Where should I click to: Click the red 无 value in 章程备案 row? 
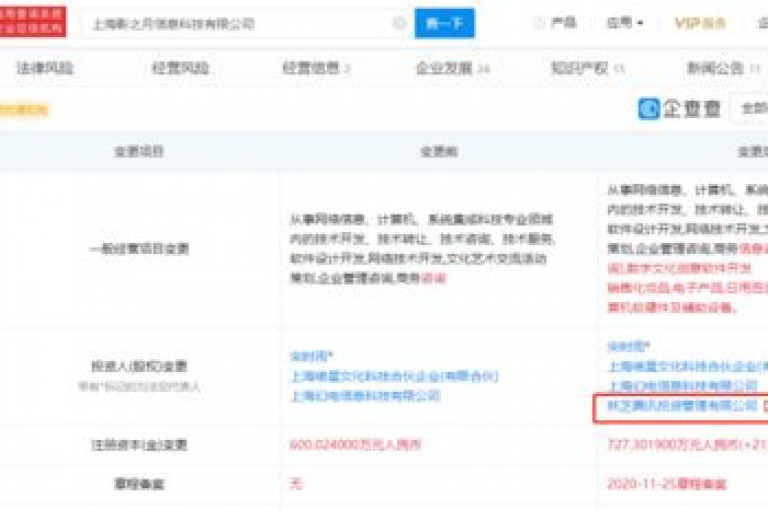point(296,484)
